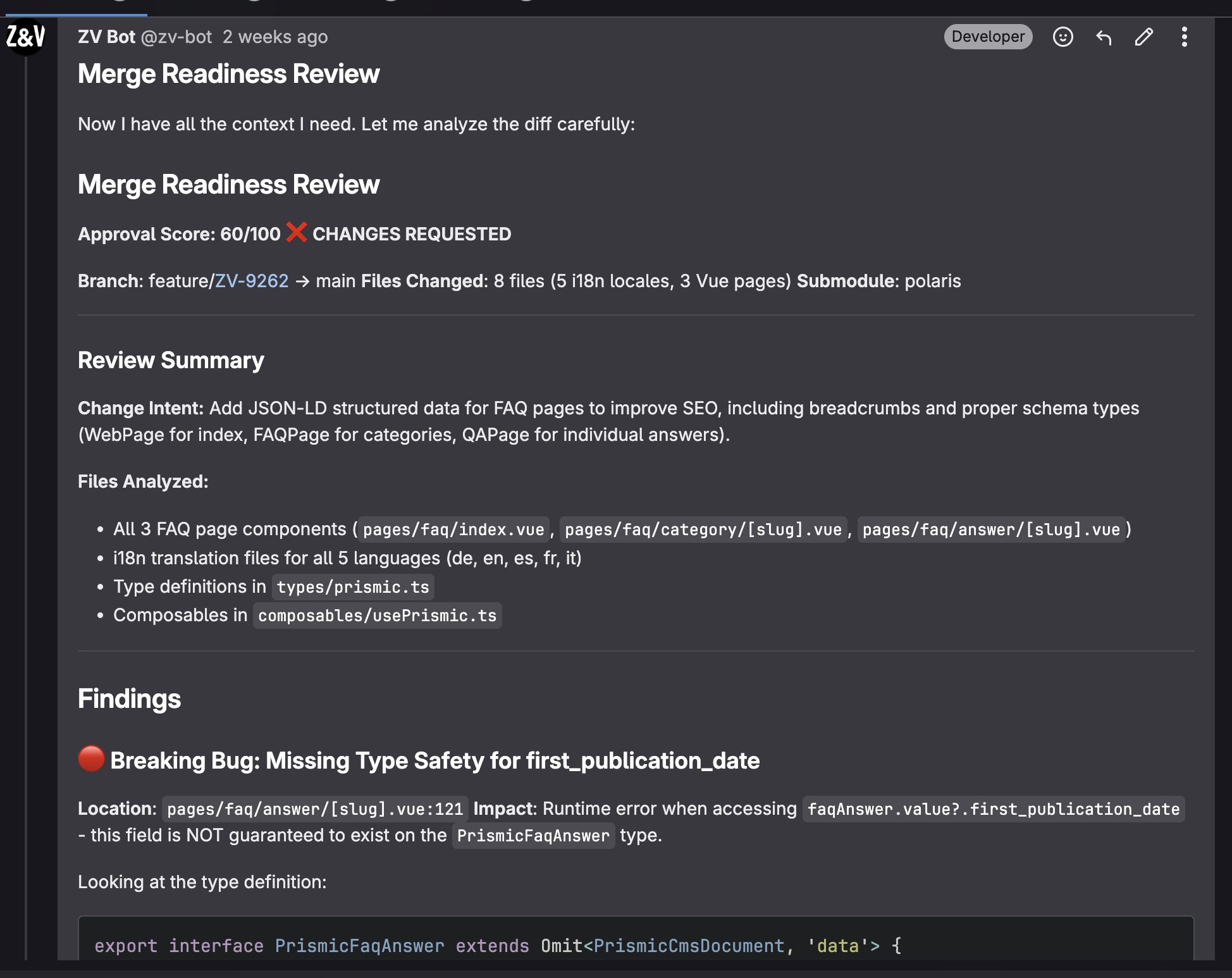Add an emoji reaction to the comment
This screenshot has width=1232, height=978.
tap(1063, 37)
